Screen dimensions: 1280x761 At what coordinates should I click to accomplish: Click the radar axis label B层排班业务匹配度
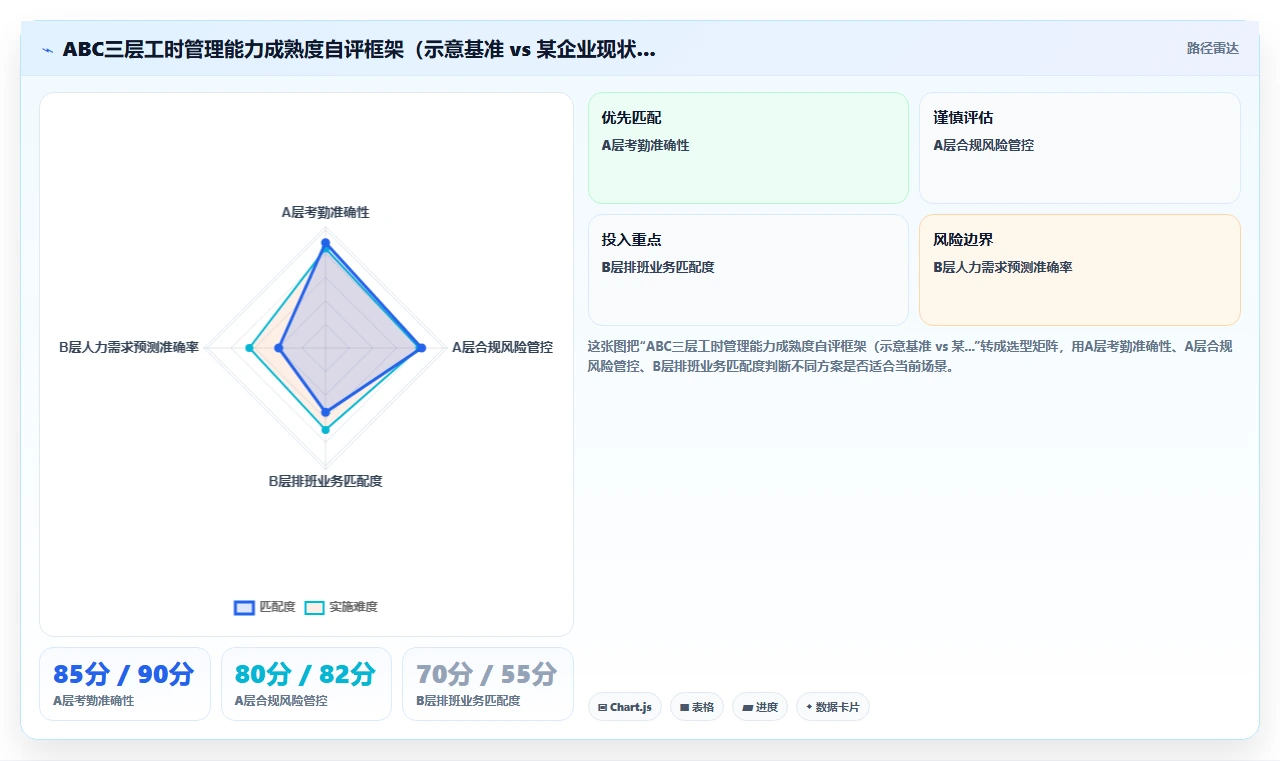(325, 481)
